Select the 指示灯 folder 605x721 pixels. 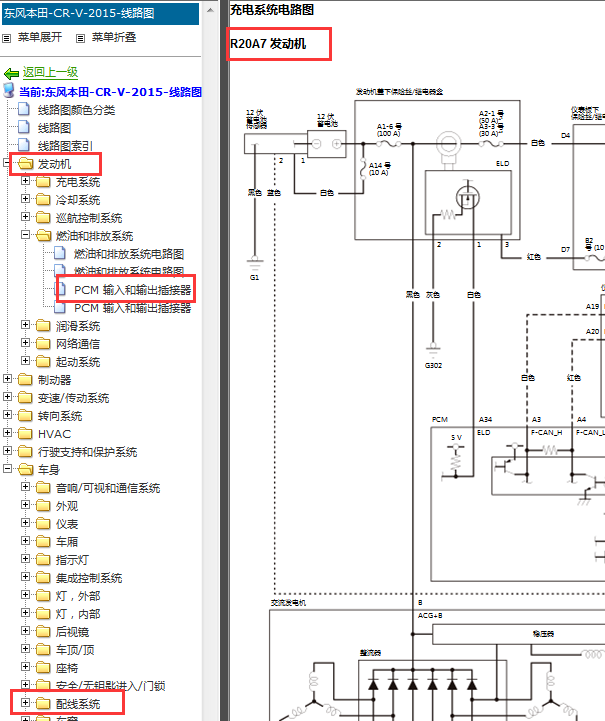pos(72,560)
